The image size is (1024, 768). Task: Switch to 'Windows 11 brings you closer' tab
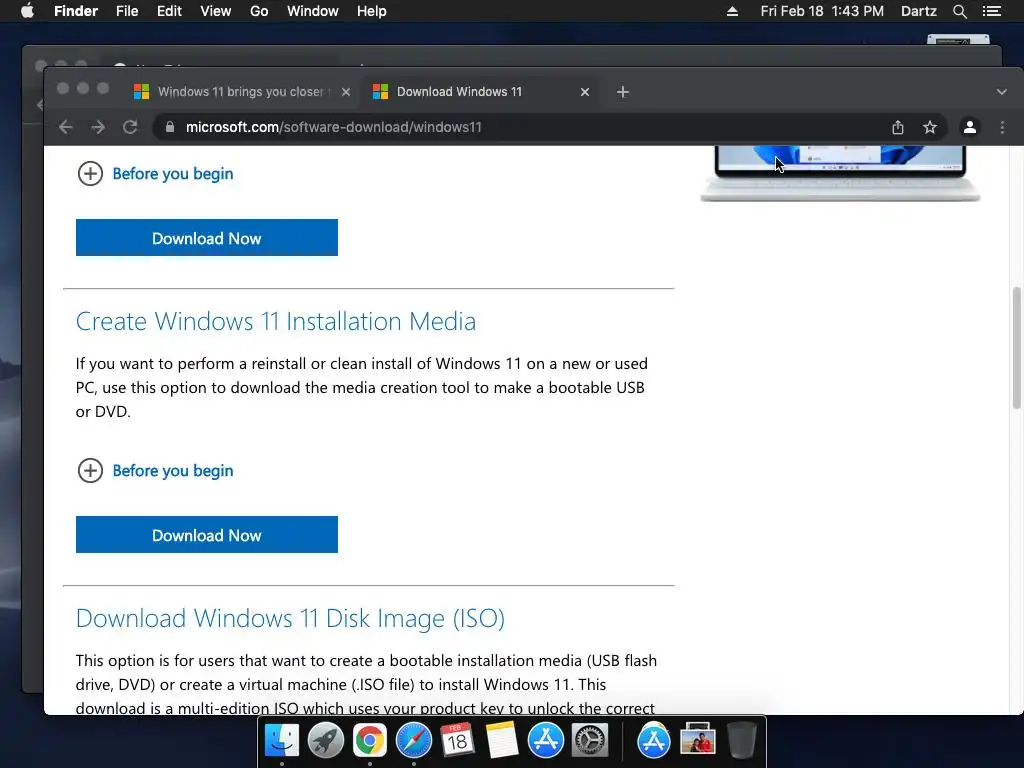(x=241, y=92)
